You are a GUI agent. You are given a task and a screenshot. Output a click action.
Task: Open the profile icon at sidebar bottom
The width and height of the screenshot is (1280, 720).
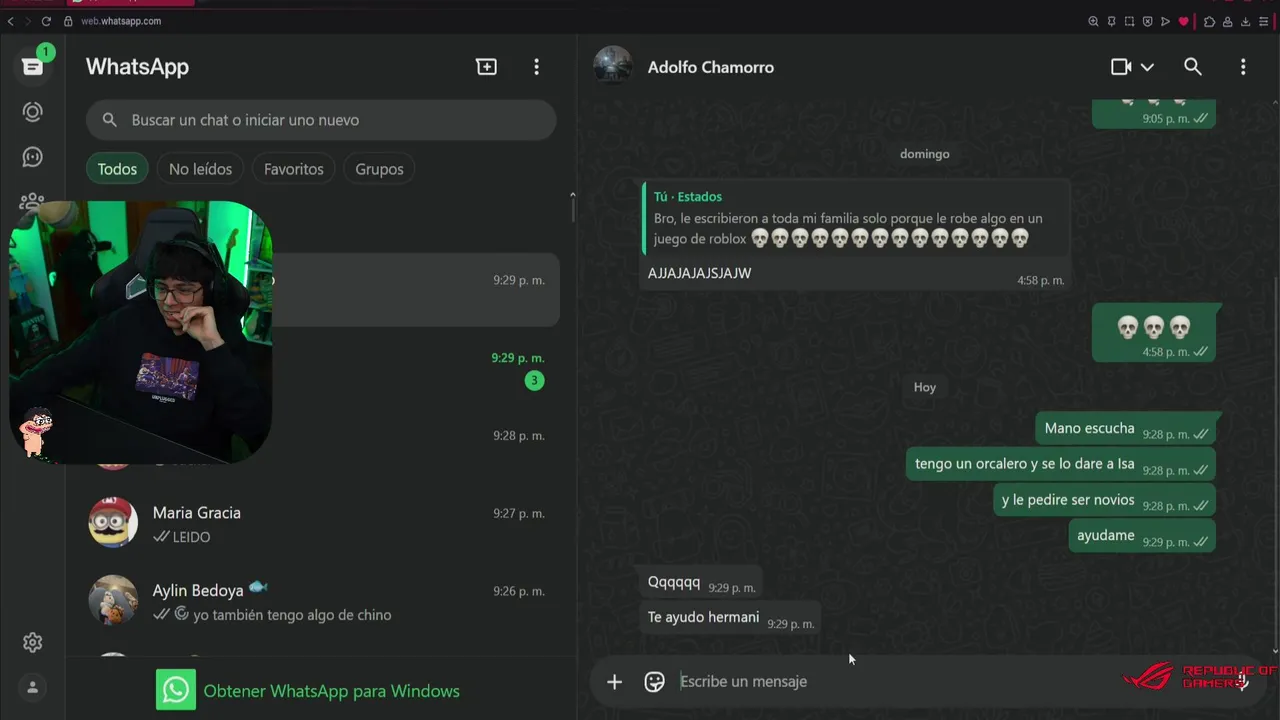pyautogui.click(x=33, y=687)
